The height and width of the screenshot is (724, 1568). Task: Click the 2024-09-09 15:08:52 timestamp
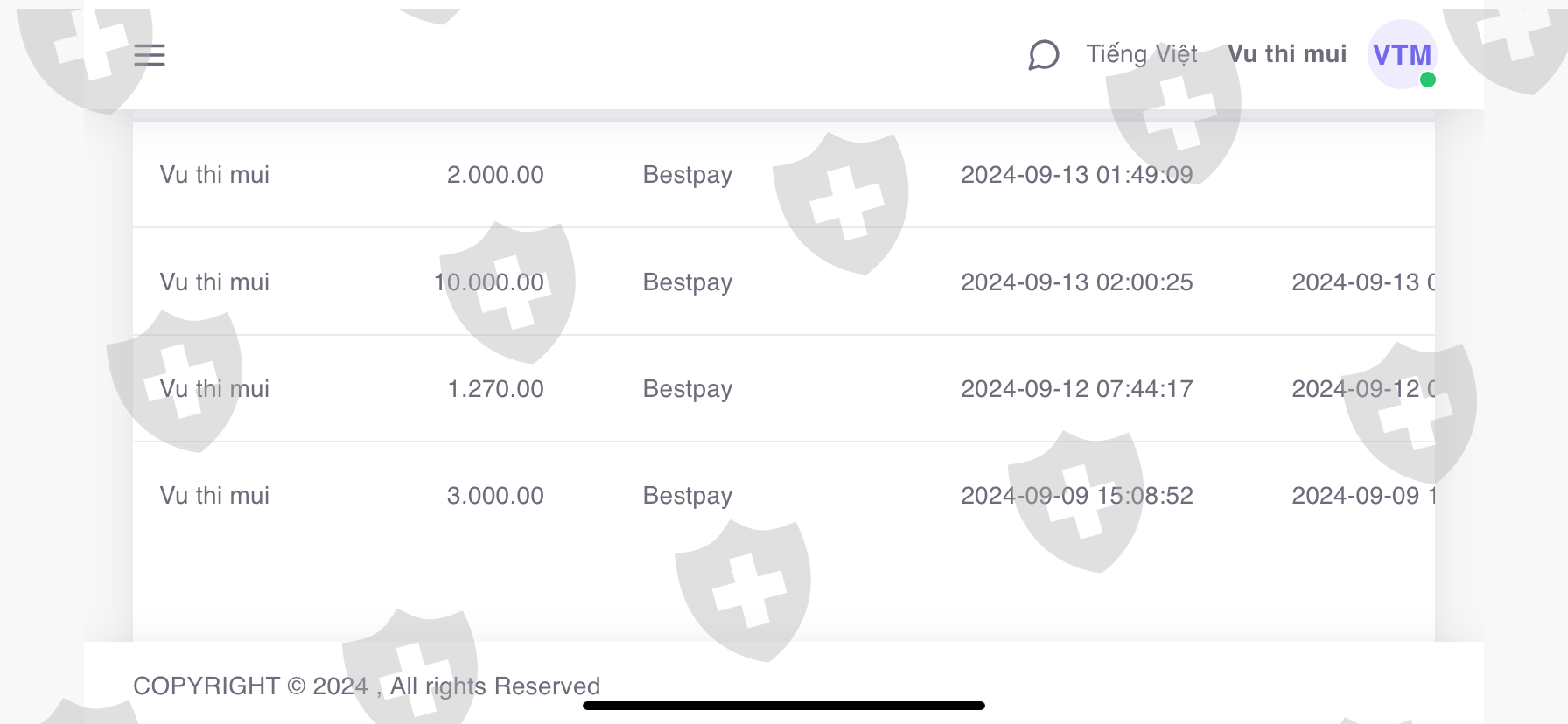coord(1076,496)
